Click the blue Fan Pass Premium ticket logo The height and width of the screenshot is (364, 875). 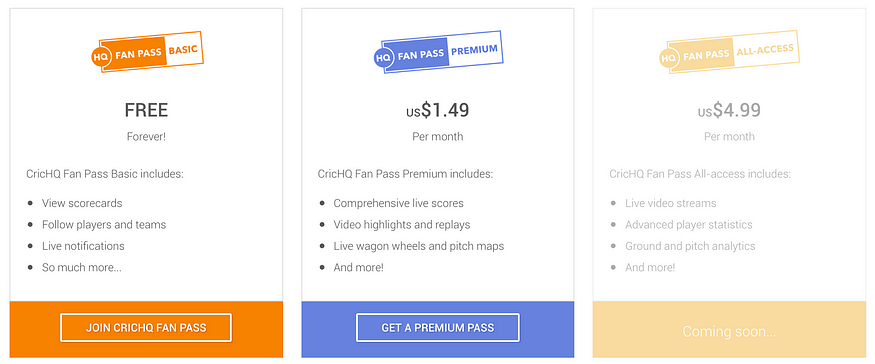click(439, 51)
